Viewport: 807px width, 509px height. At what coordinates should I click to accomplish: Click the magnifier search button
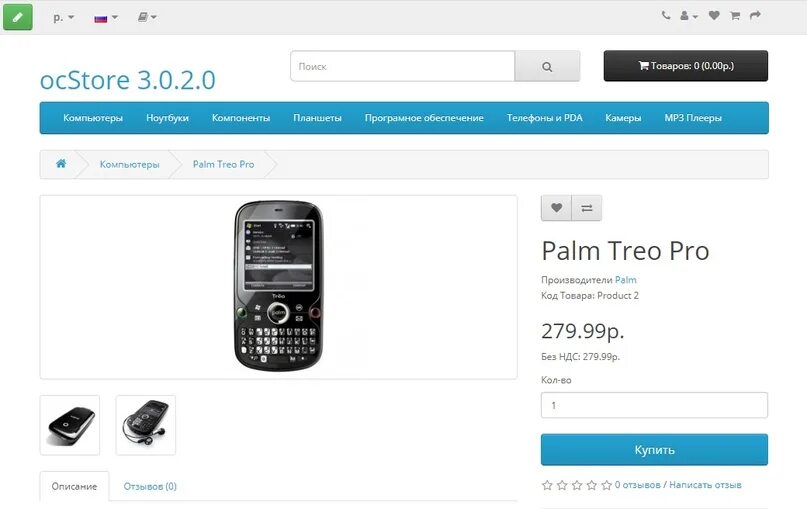click(547, 66)
